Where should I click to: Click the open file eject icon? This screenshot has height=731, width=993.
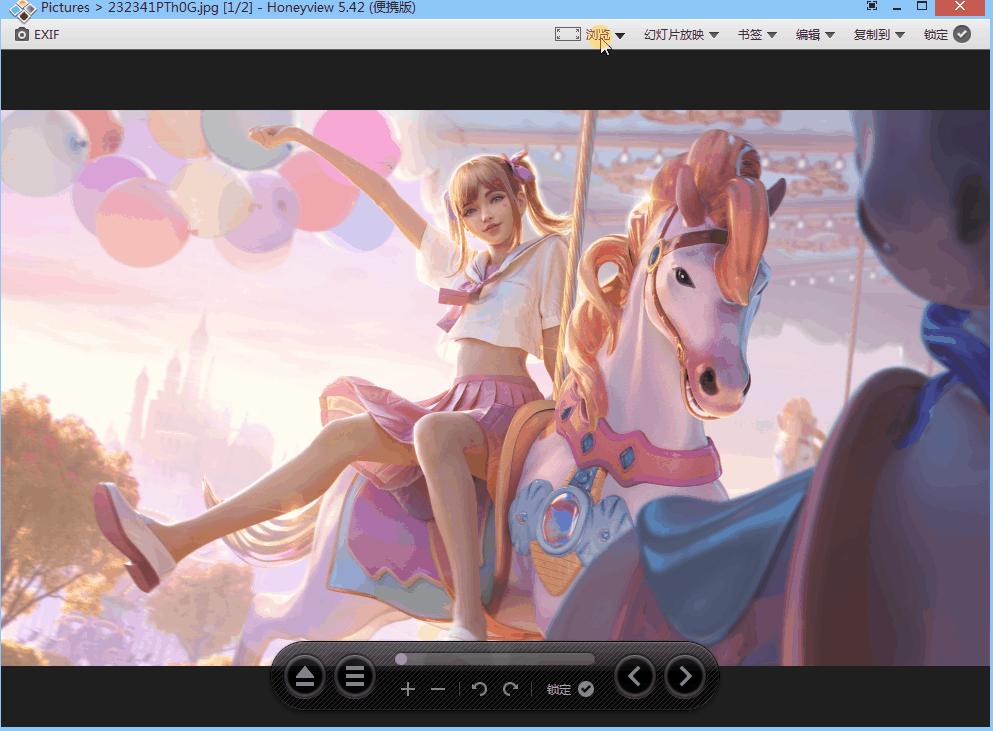click(x=305, y=677)
